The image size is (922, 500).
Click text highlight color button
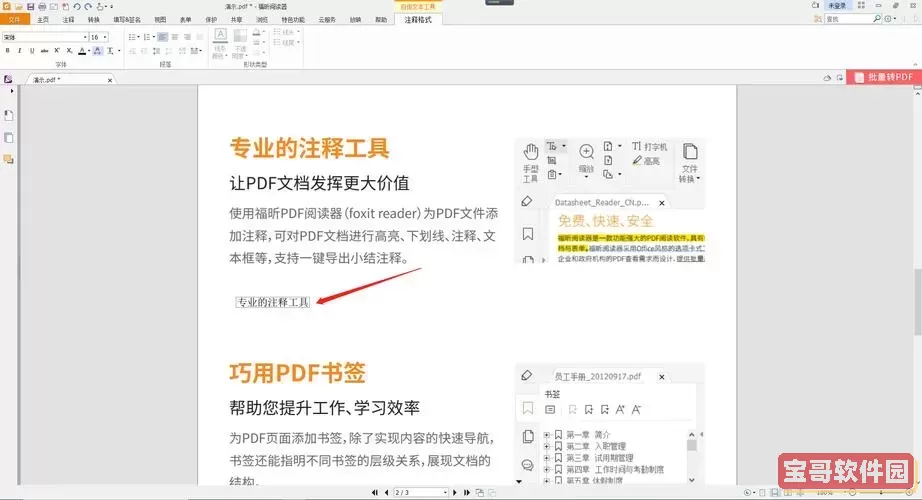pos(98,51)
